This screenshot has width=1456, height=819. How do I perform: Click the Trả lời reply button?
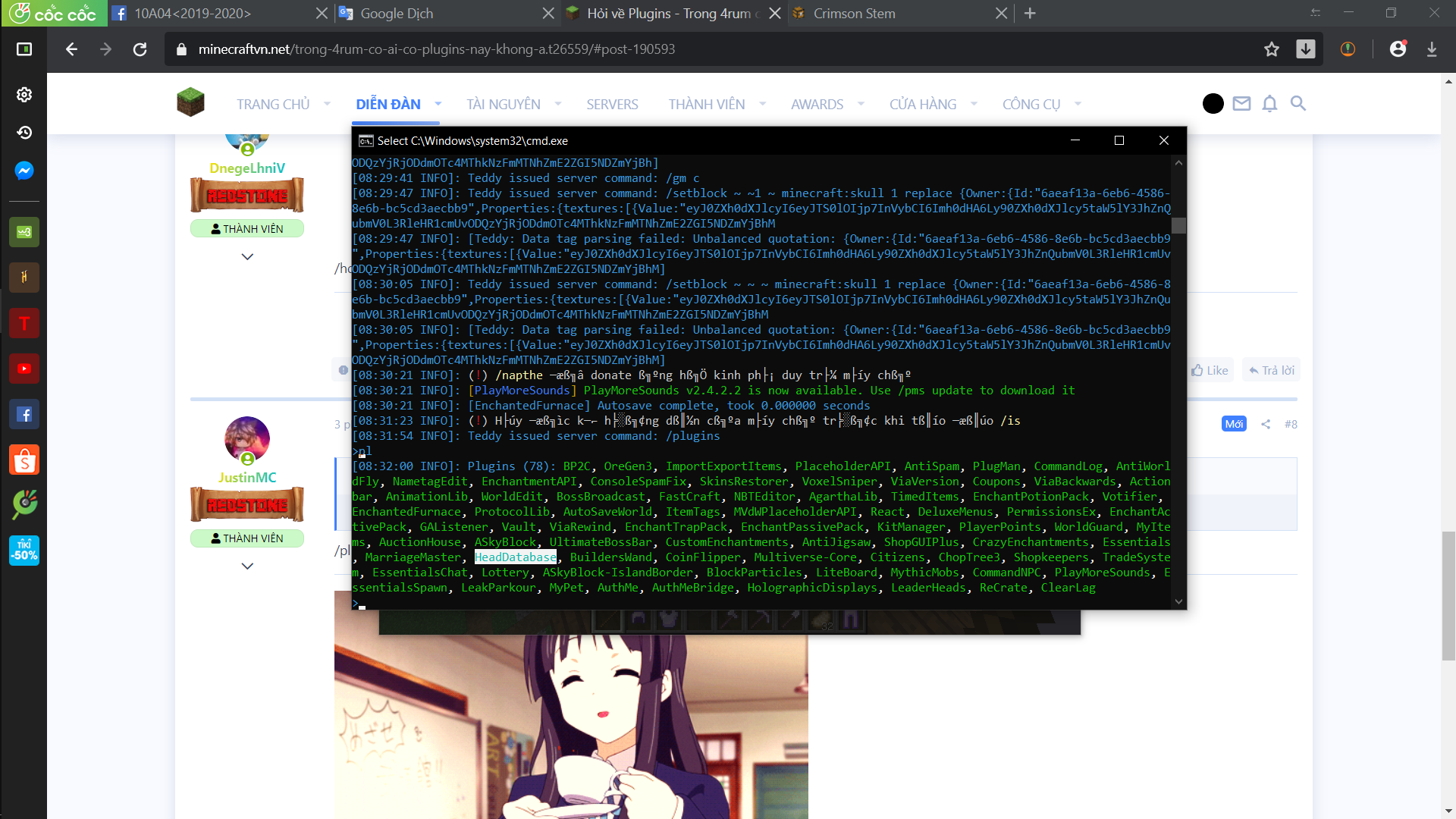point(1272,370)
